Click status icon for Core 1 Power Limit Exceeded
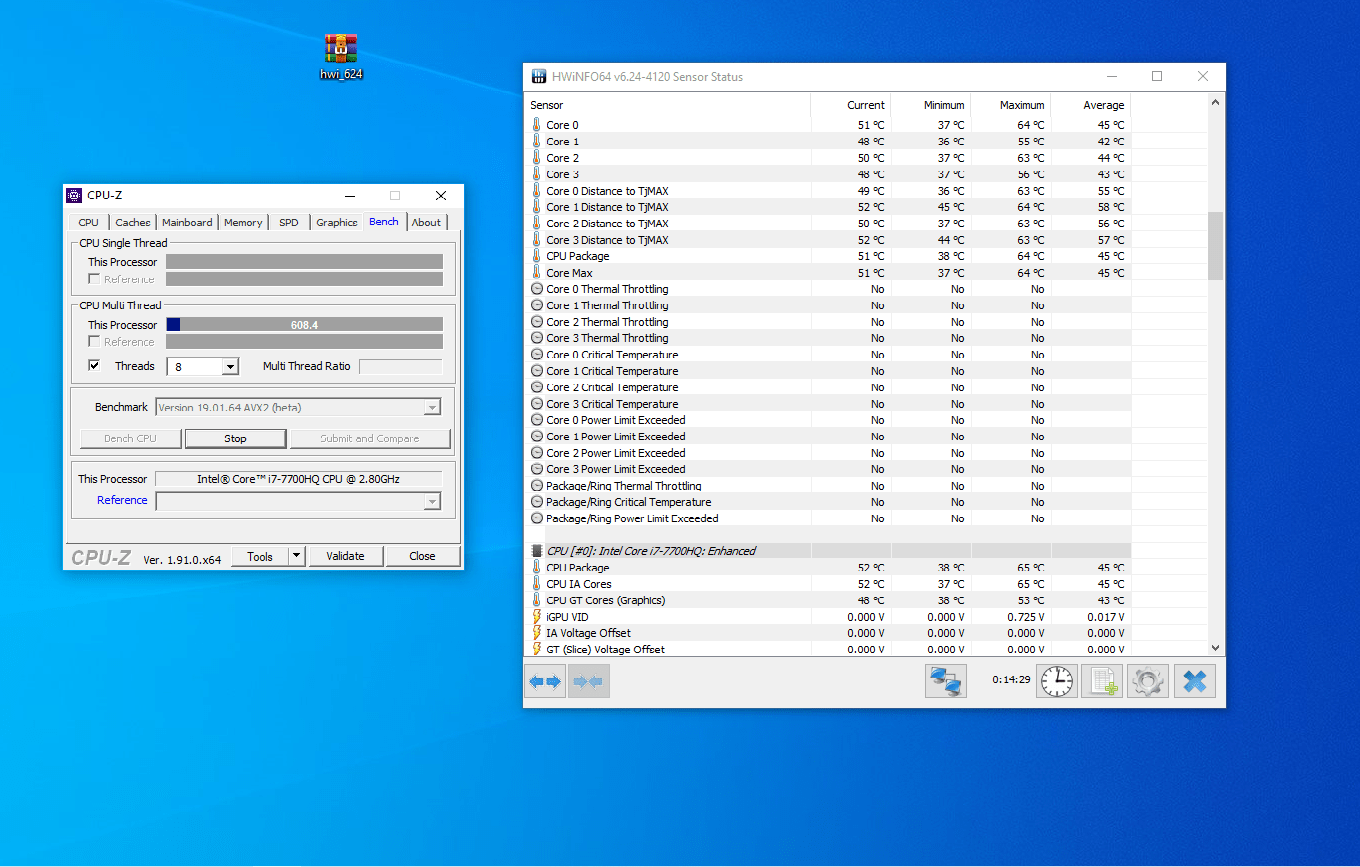 pyautogui.click(x=537, y=436)
